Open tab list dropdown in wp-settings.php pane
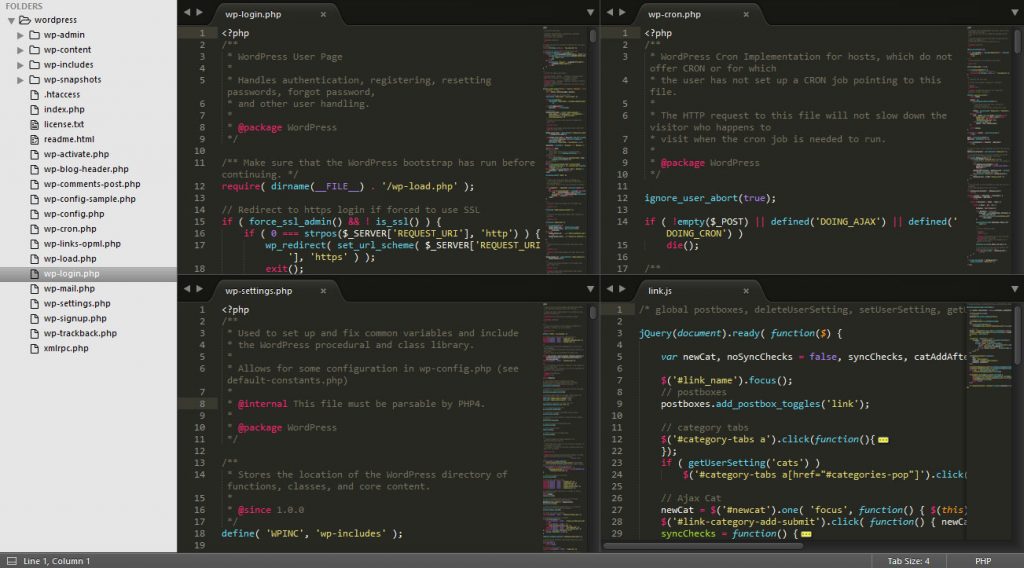 (x=591, y=290)
